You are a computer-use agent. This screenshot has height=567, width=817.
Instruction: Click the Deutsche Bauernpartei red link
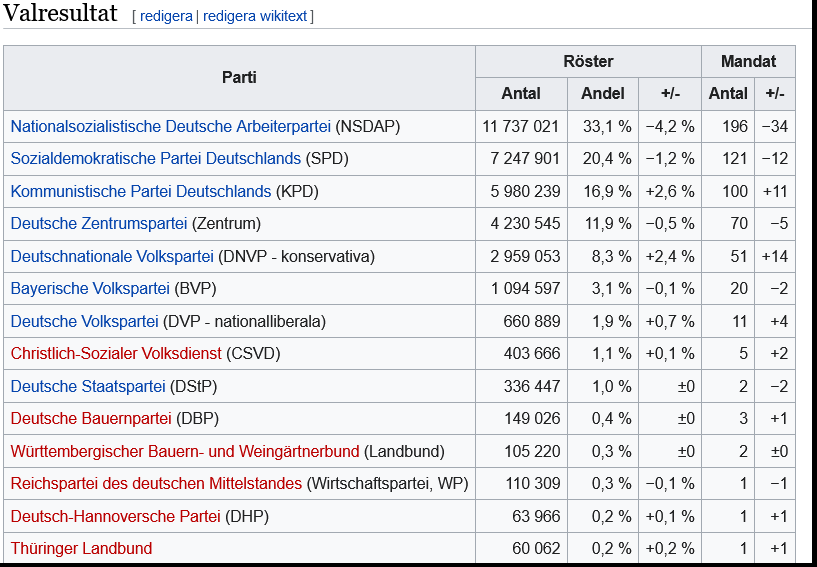pos(91,418)
